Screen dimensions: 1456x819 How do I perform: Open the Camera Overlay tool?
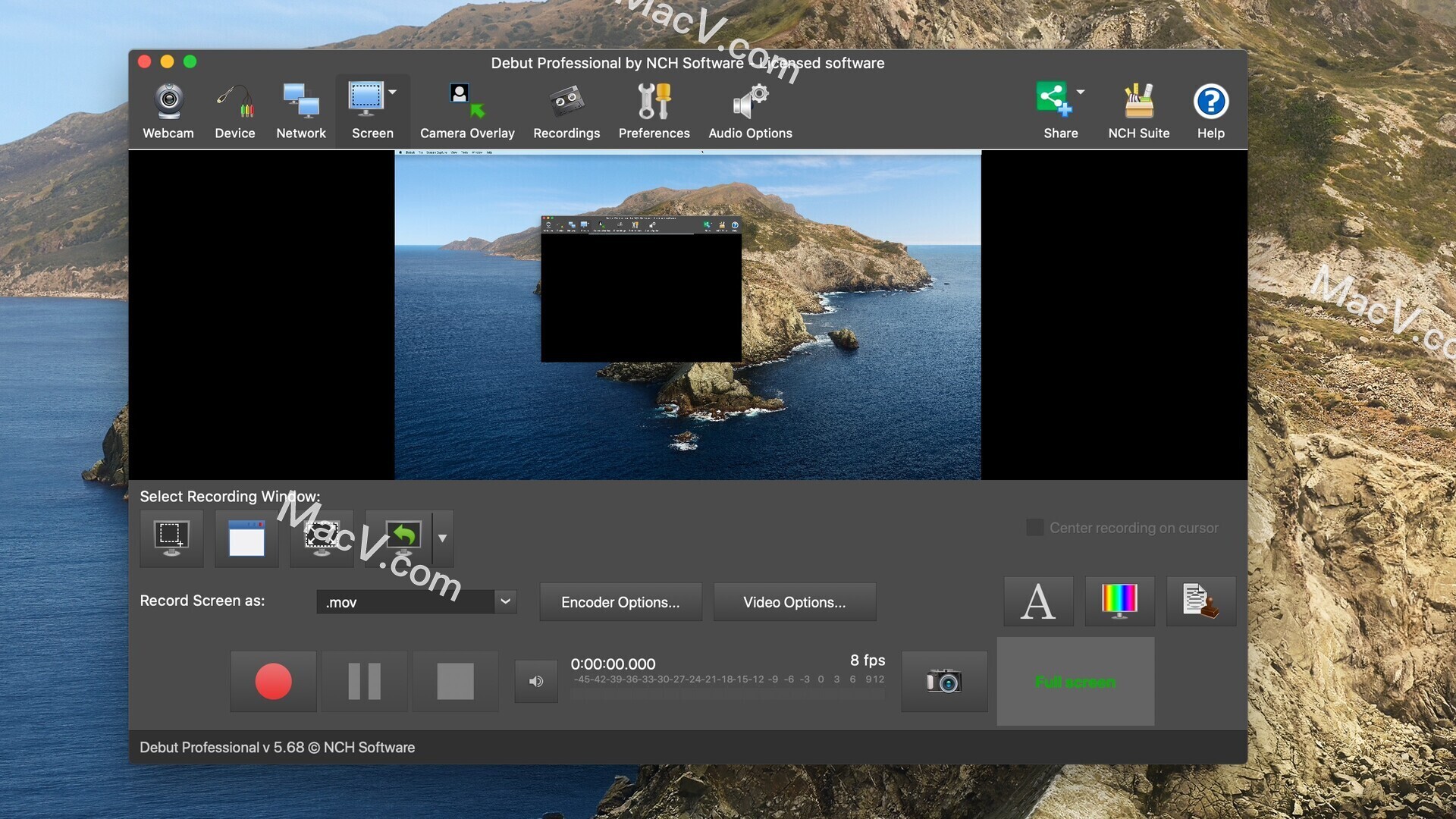point(467,111)
